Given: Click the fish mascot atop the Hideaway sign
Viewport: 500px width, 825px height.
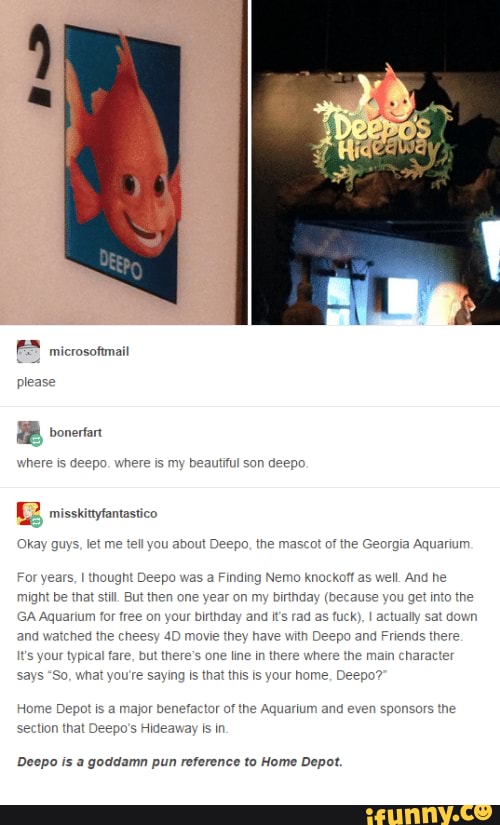Looking at the screenshot, I should [x=390, y=95].
